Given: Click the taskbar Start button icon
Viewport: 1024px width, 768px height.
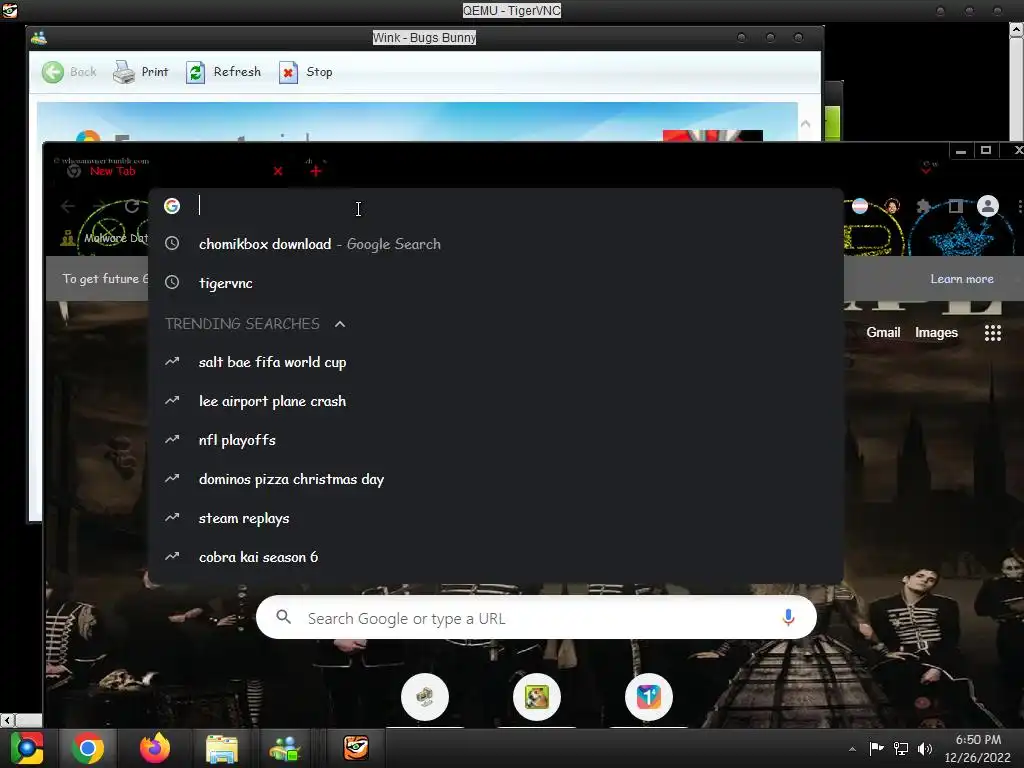Looking at the screenshot, I should click(x=27, y=748).
